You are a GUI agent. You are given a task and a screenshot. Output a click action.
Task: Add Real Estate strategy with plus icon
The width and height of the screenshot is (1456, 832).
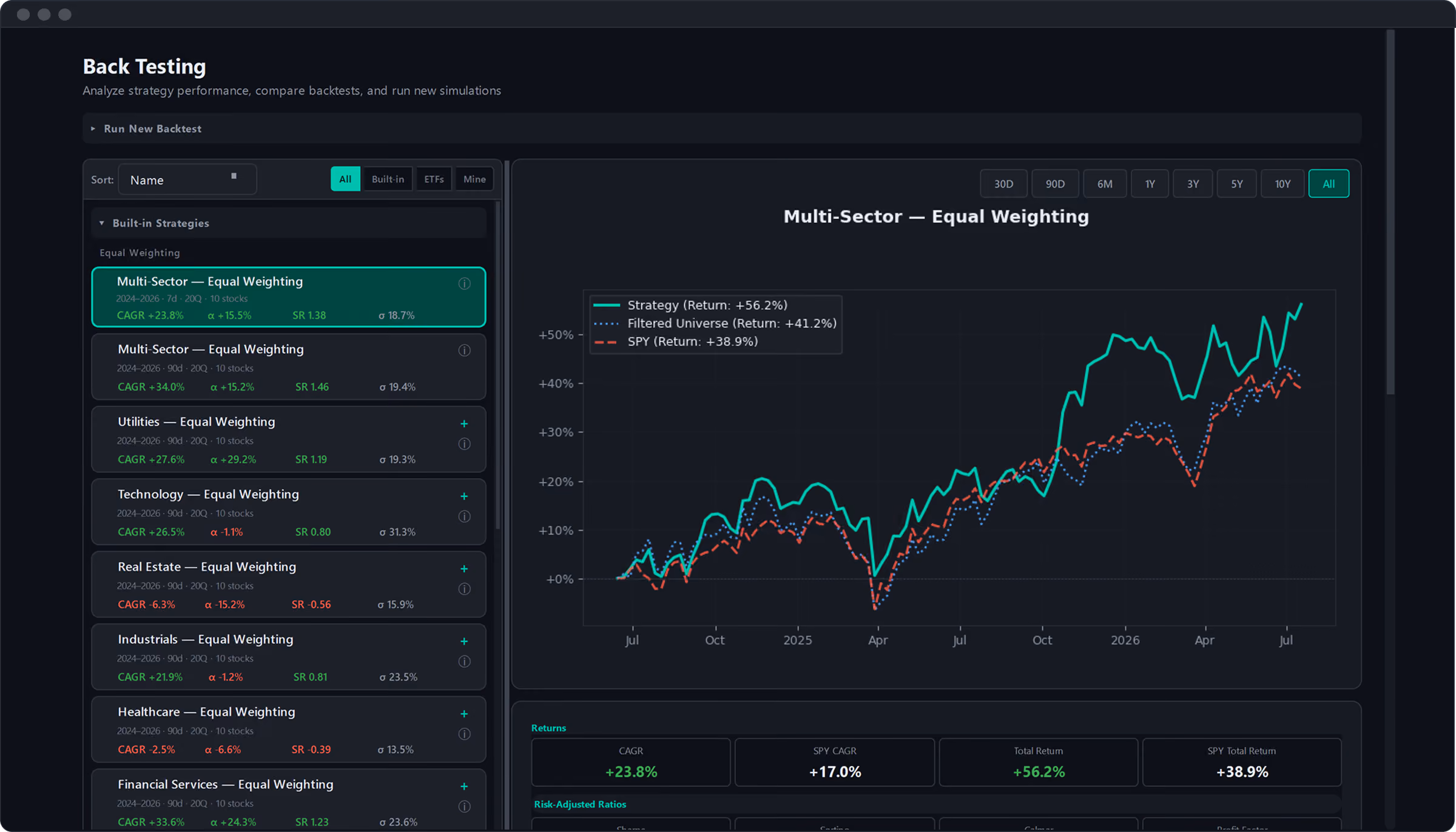coord(464,569)
